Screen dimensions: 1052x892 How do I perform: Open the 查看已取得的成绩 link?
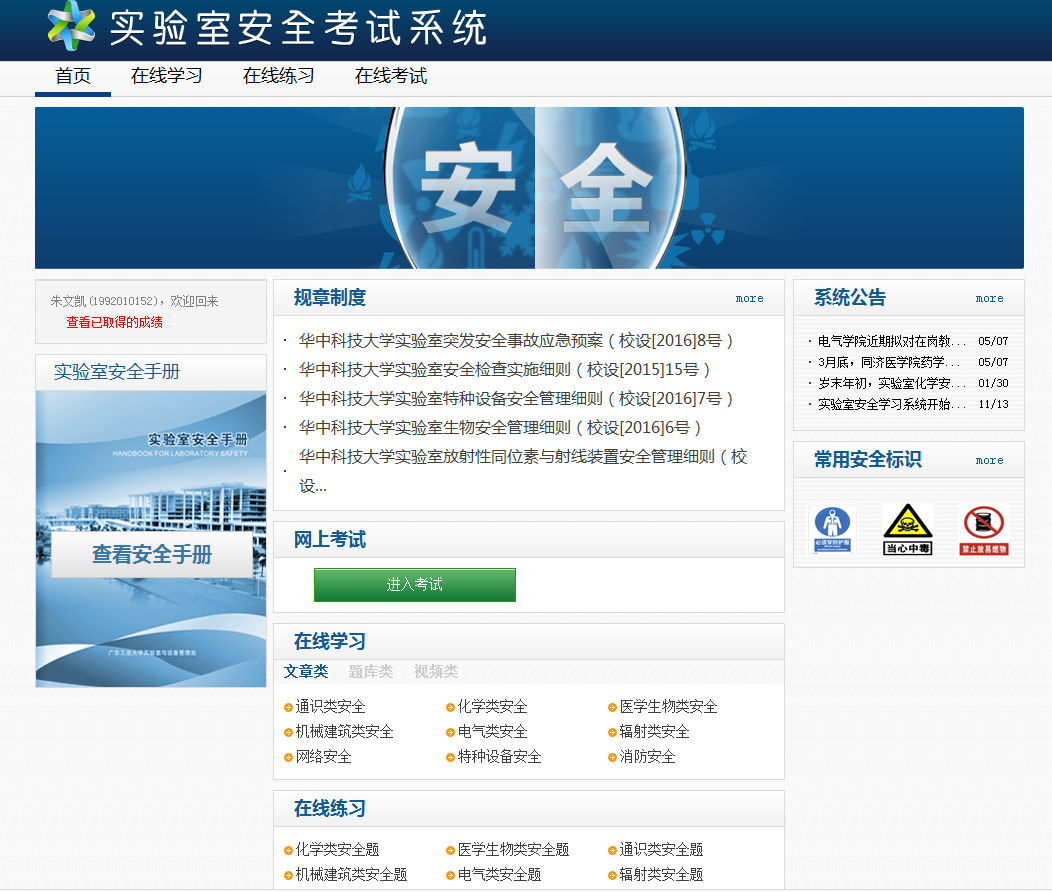pyautogui.click(x=114, y=322)
